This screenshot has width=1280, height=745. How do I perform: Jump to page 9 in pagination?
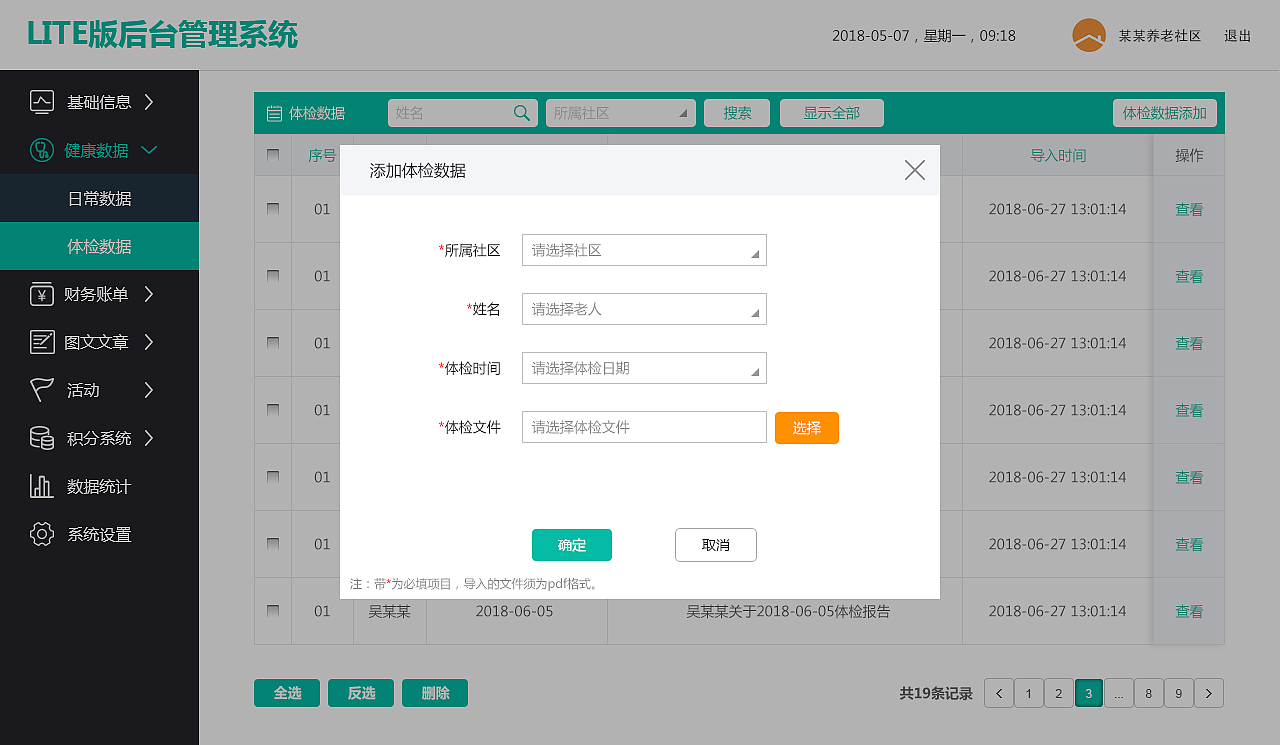coord(1178,692)
